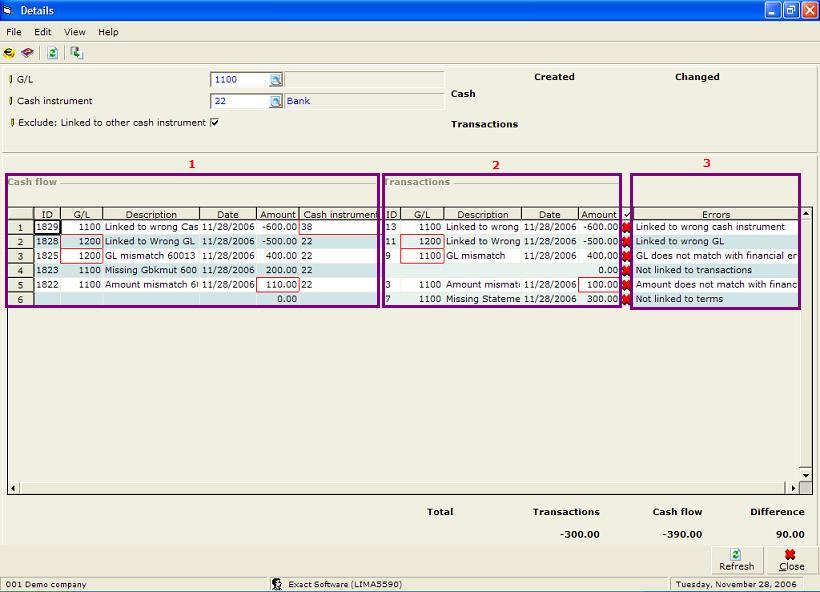Select cash flow row with ID 1829

tap(47, 227)
